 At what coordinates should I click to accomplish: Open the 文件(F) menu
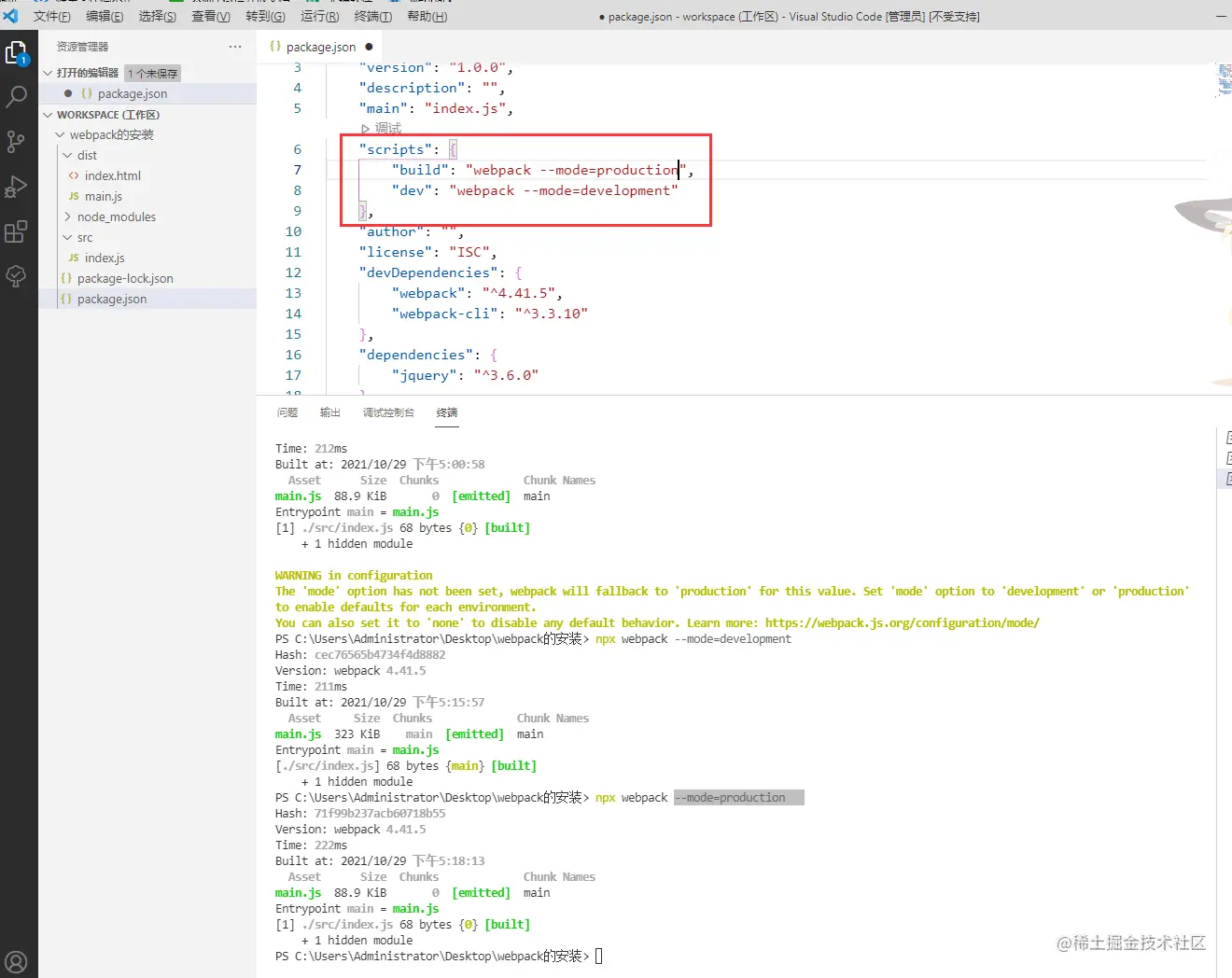point(52,16)
